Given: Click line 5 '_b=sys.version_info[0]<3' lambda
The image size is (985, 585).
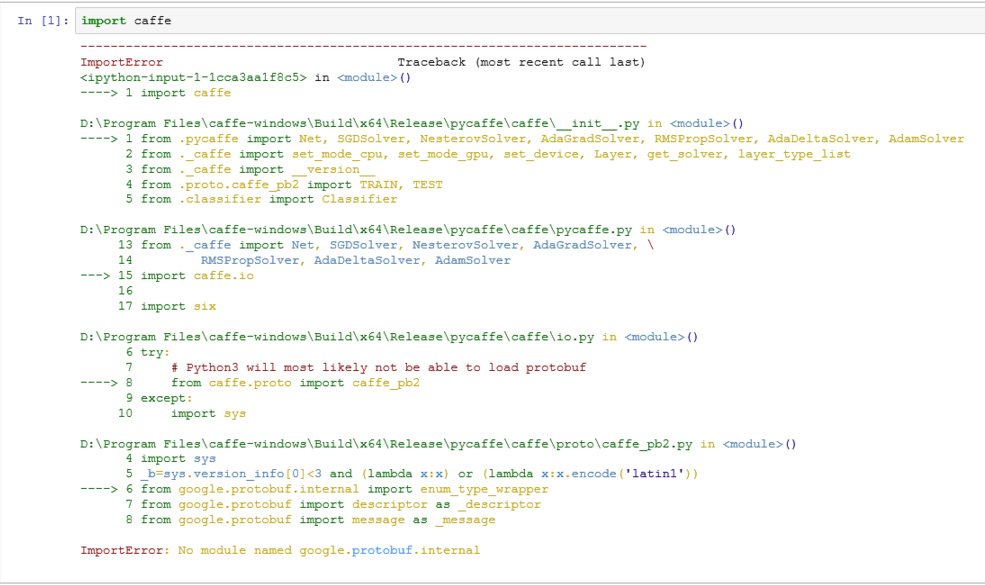Looking at the screenshot, I should pos(411,474).
